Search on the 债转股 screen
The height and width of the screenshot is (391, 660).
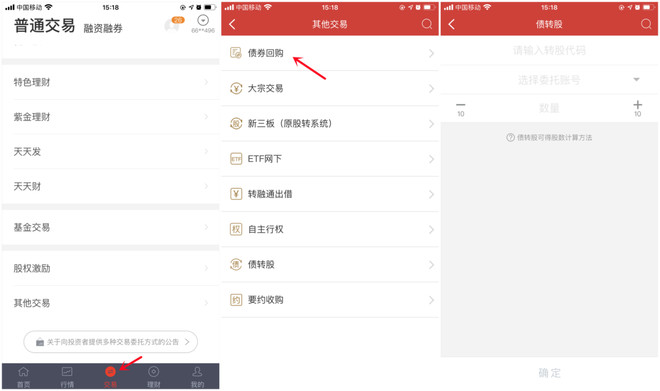click(646, 24)
